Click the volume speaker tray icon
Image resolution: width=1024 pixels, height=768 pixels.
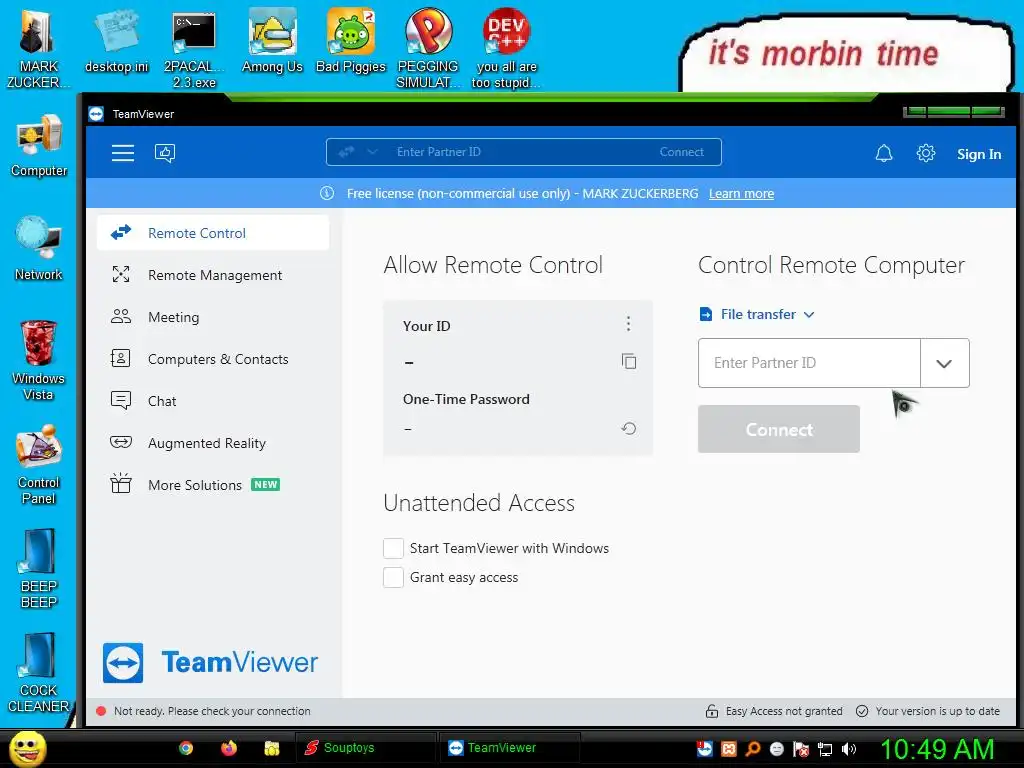click(x=849, y=749)
